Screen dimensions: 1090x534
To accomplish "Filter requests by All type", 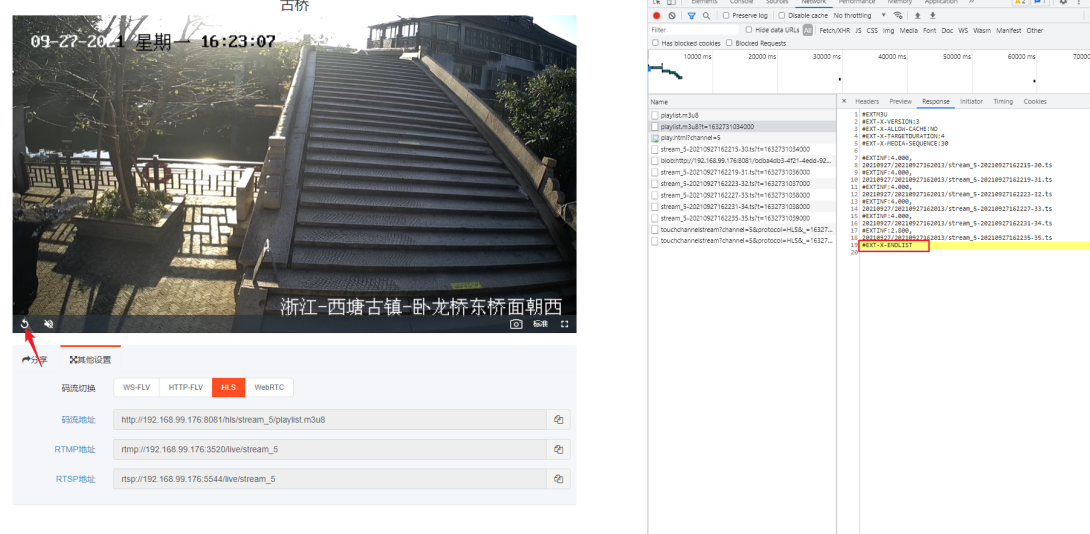I will click(807, 30).
